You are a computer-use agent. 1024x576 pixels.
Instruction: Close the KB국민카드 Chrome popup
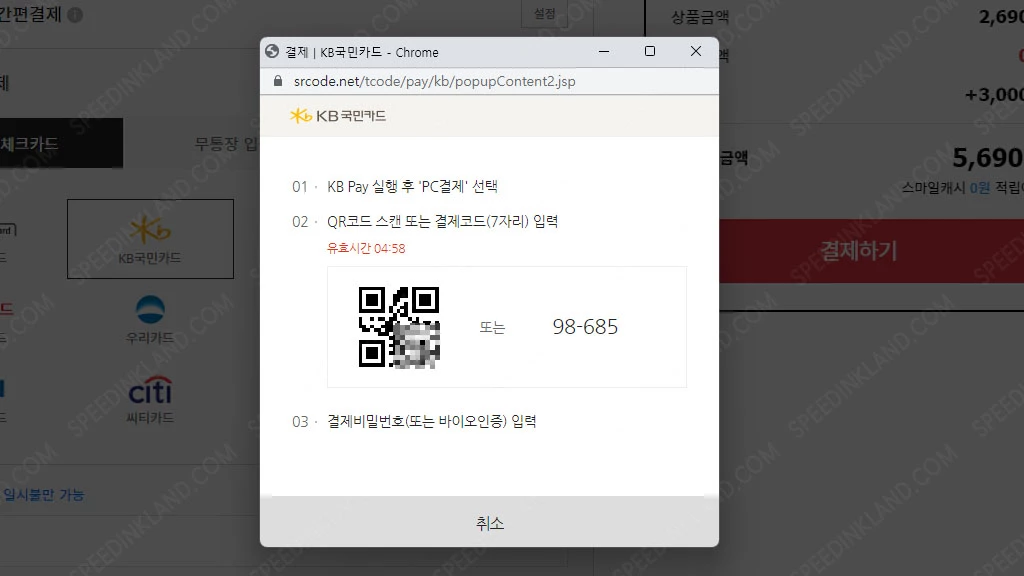(x=696, y=51)
